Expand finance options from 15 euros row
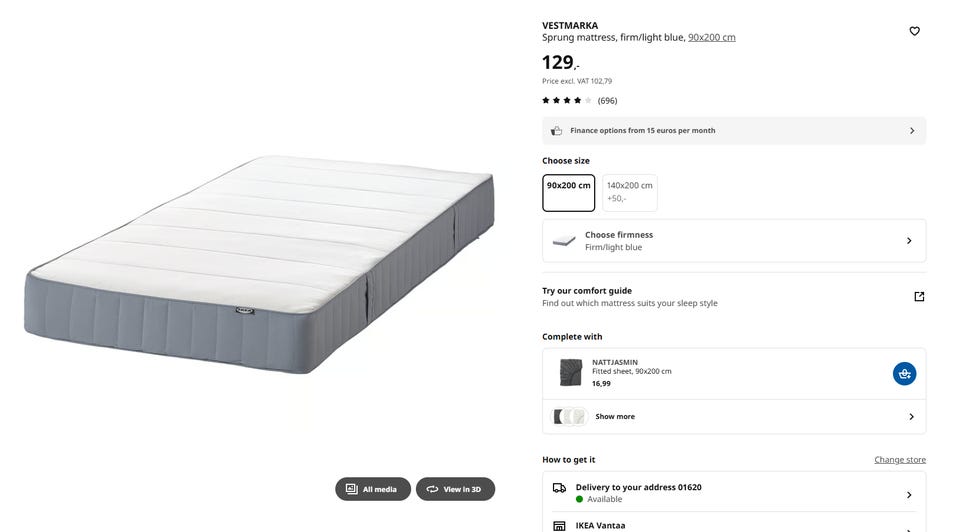The height and width of the screenshot is (532, 960). click(733, 130)
